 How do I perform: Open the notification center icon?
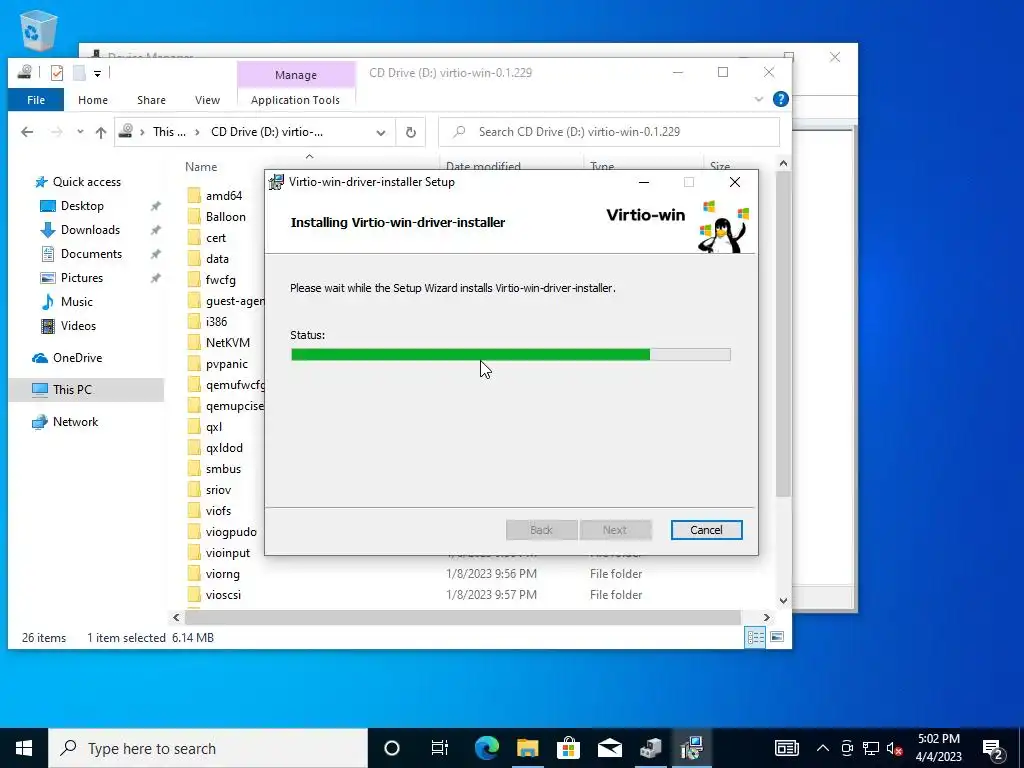pos(993,749)
